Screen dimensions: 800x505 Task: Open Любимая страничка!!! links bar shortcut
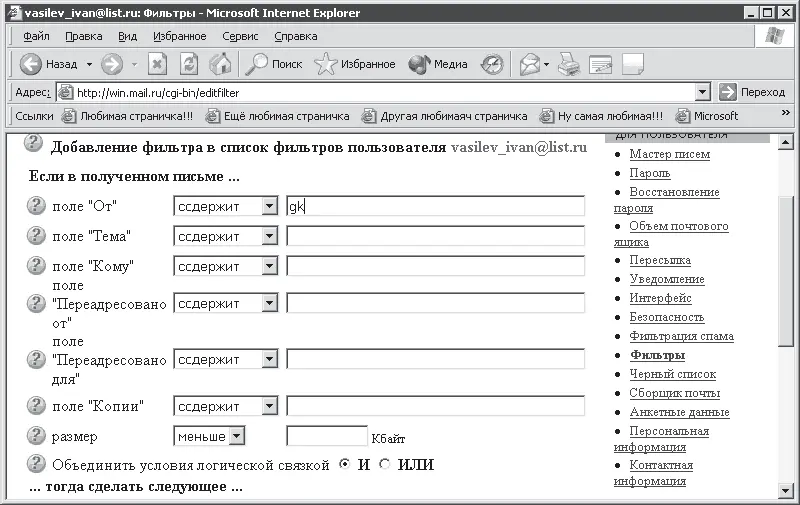(x=128, y=116)
